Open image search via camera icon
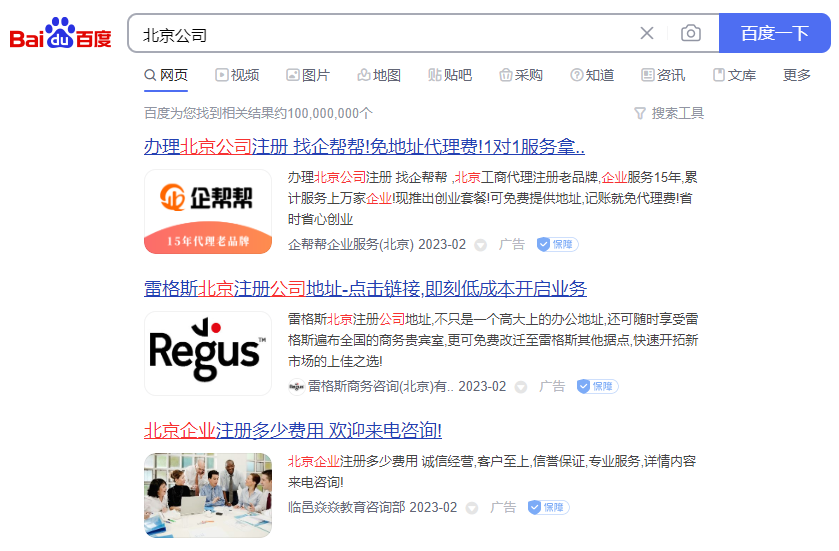The height and width of the screenshot is (551, 839). [x=691, y=33]
